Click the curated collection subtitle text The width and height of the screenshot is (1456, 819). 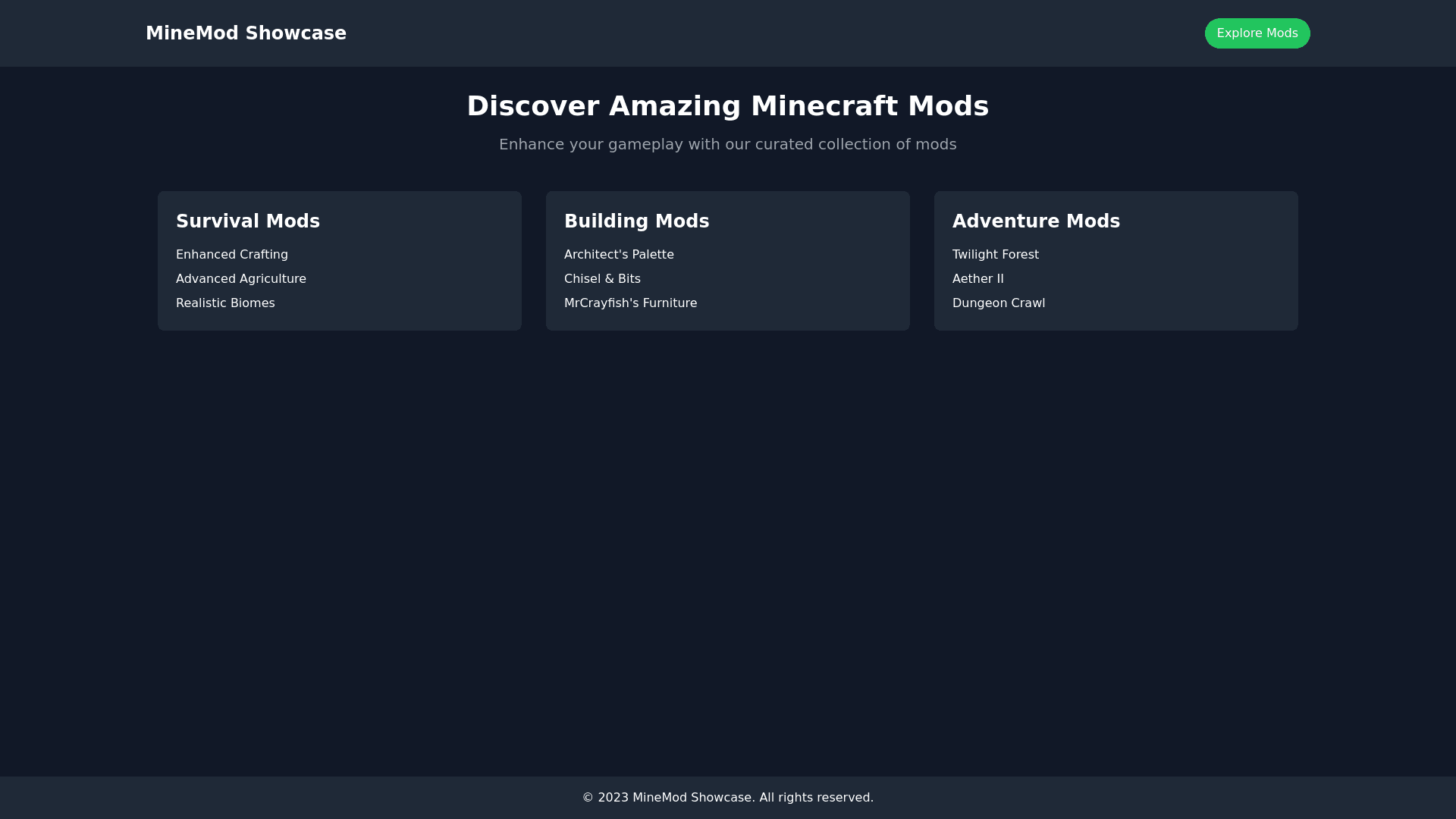tap(727, 144)
